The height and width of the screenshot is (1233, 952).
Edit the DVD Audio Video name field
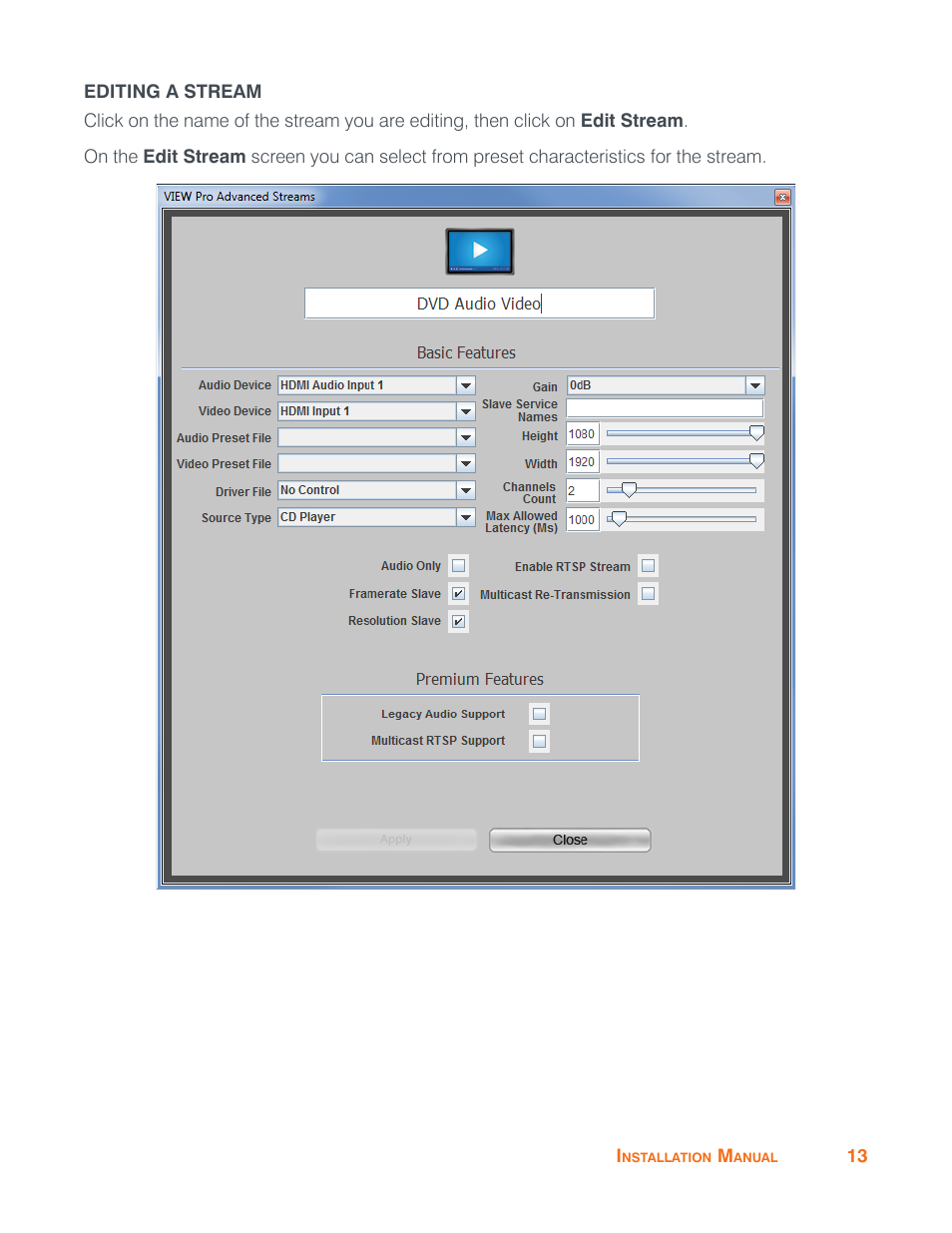(x=479, y=304)
